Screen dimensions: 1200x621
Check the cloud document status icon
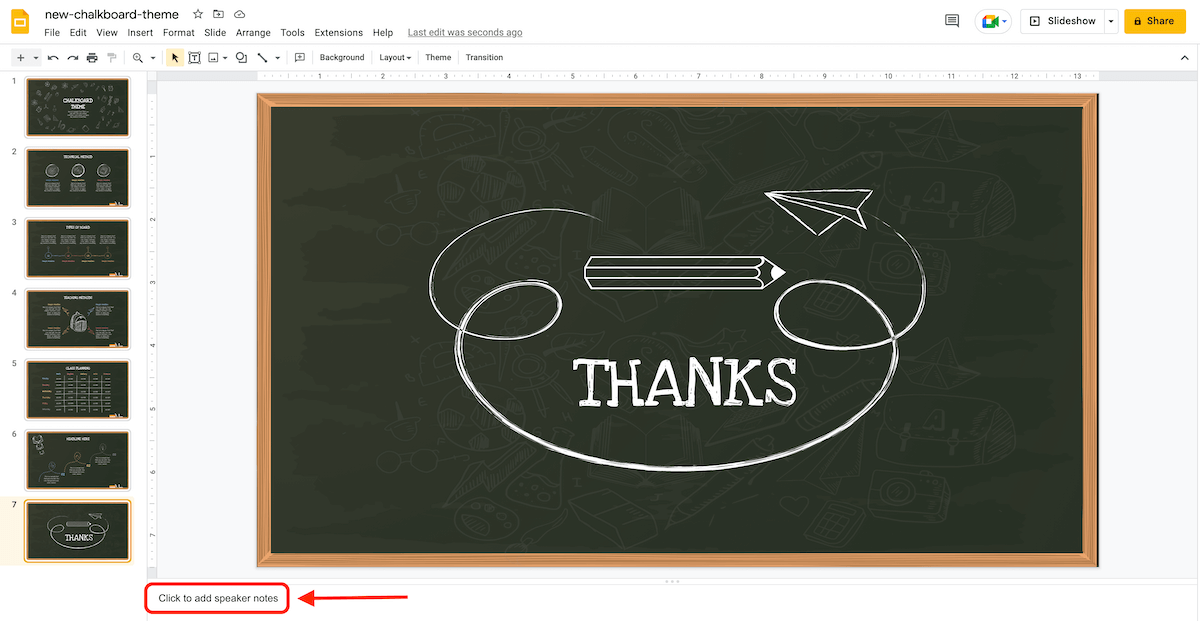click(x=239, y=15)
